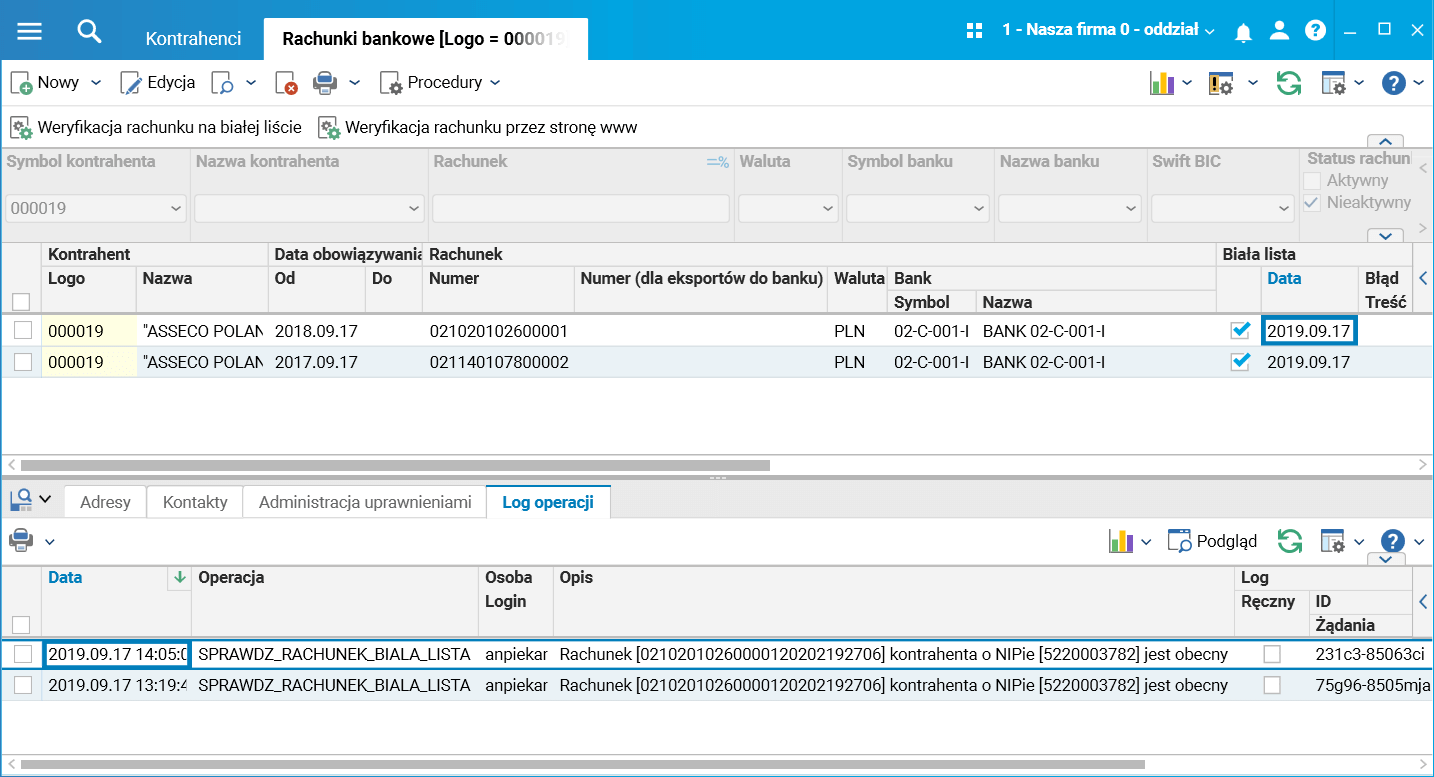The image size is (1434, 777).
Task: Open the Adresy tab
Action: pyautogui.click(x=105, y=502)
